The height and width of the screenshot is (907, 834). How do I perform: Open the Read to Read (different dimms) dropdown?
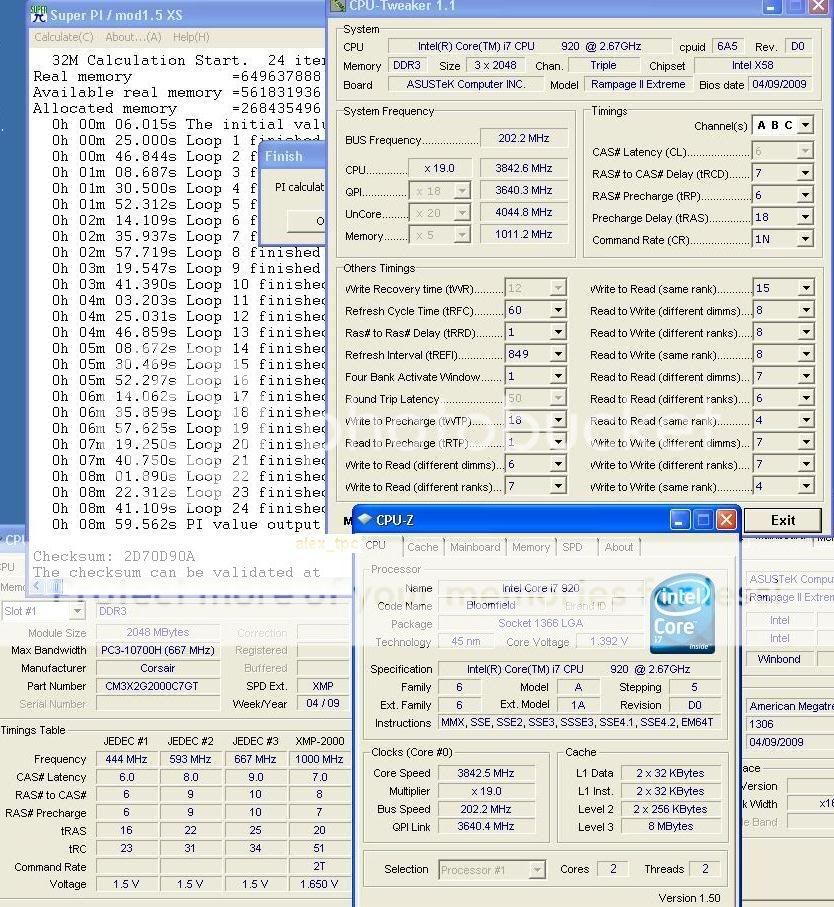click(x=806, y=376)
